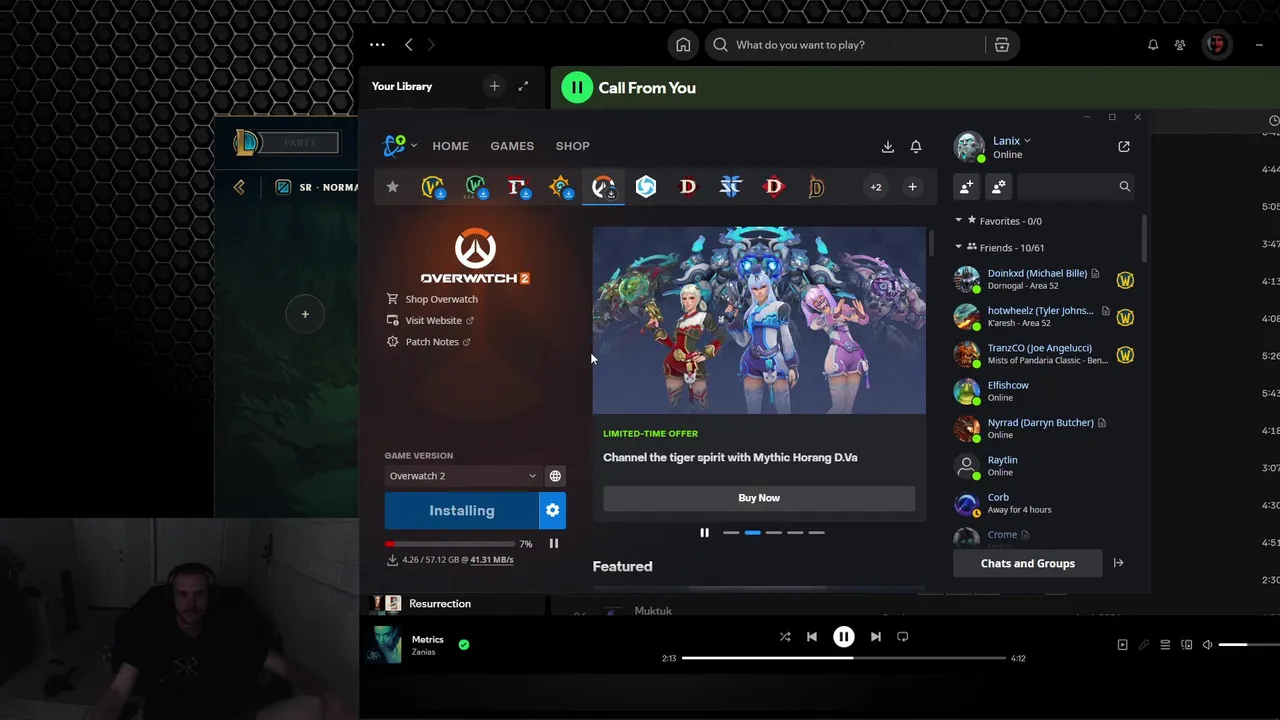Open Lanix profile status dropdown
Image resolution: width=1280 pixels, height=720 pixels.
pos(1012,141)
